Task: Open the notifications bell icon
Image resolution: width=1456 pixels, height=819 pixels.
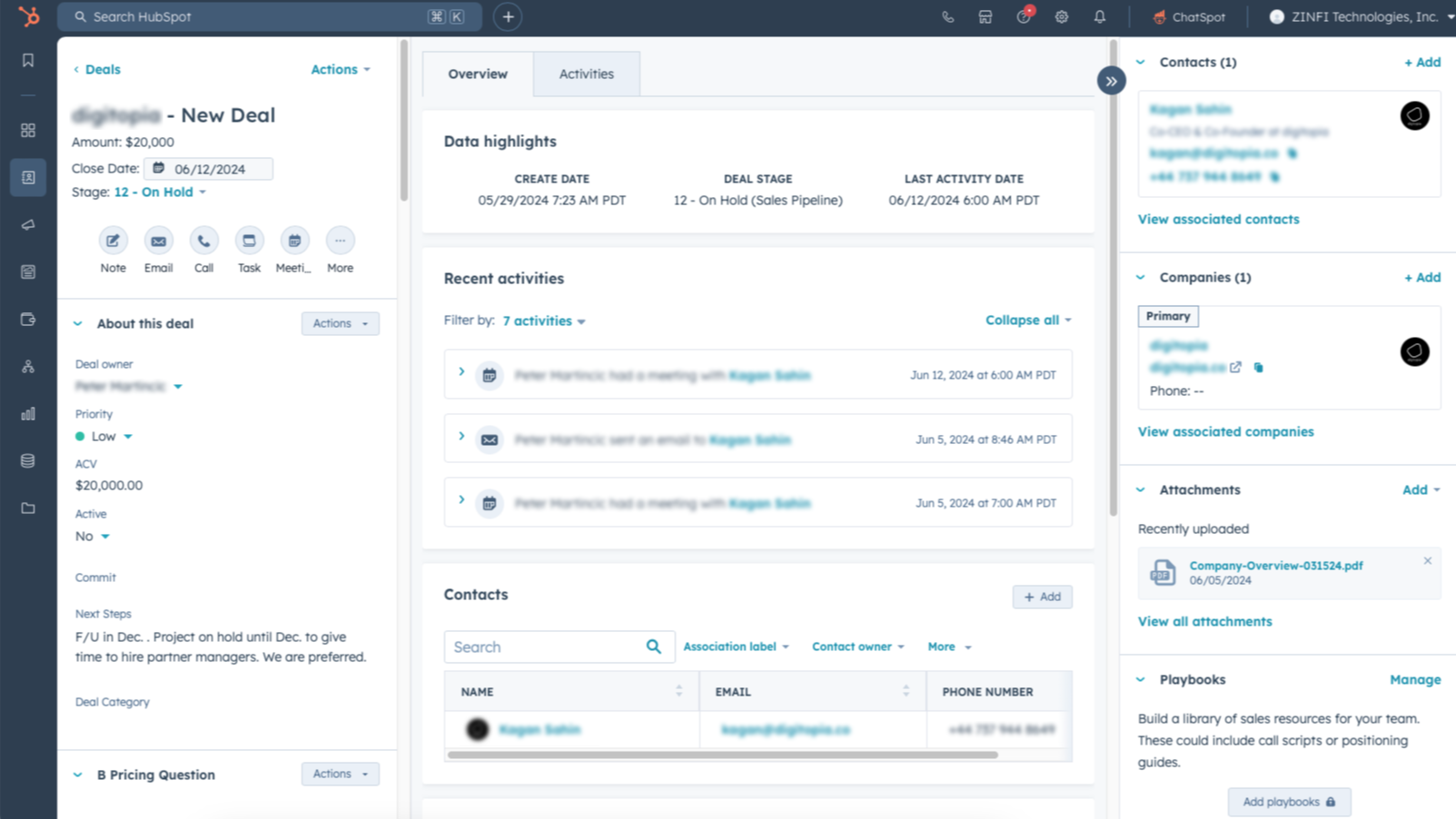Action: click(1099, 17)
